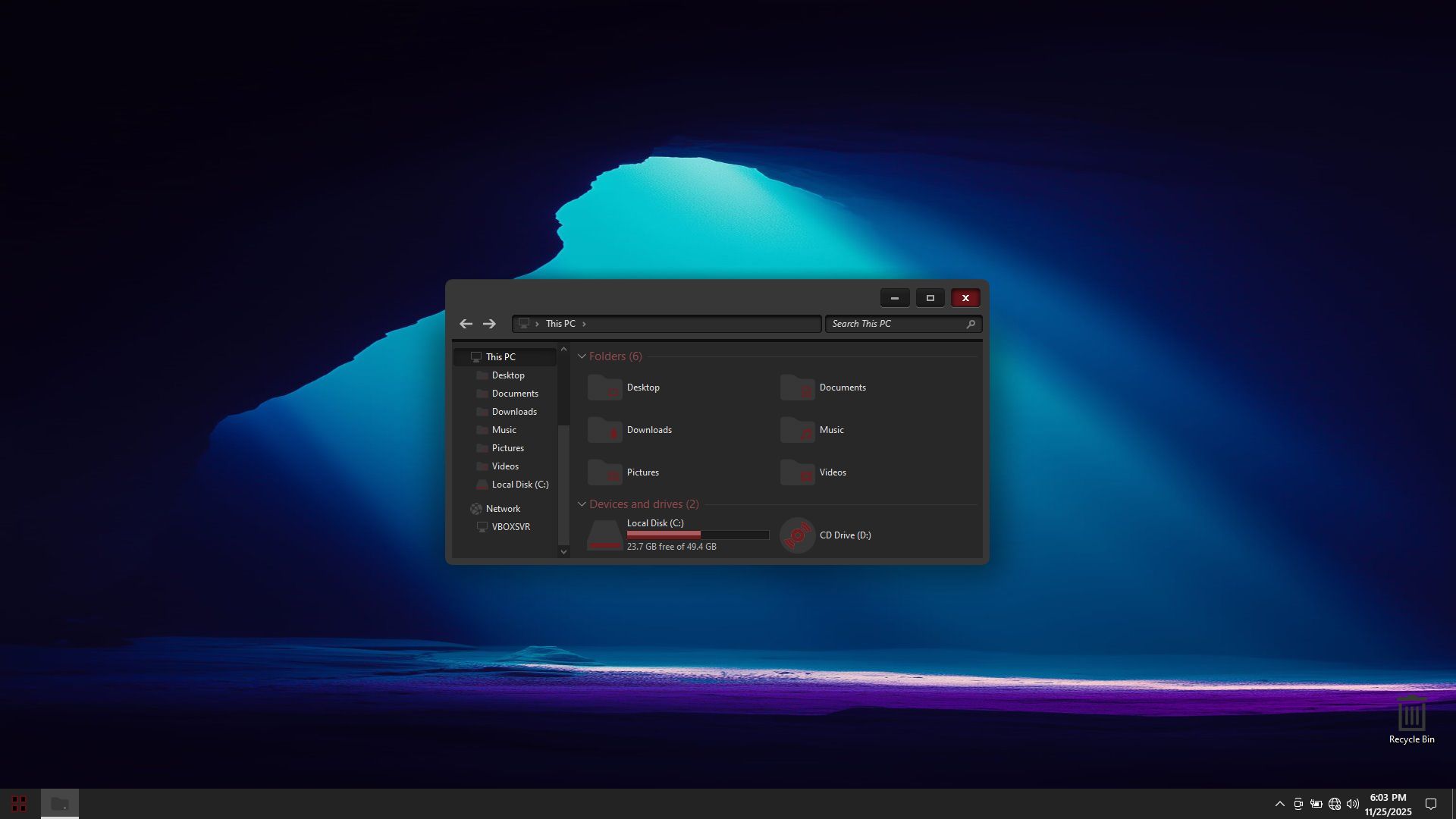Open the Local Disk (C:) drive
1456x819 pixels.
[x=604, y=535]
